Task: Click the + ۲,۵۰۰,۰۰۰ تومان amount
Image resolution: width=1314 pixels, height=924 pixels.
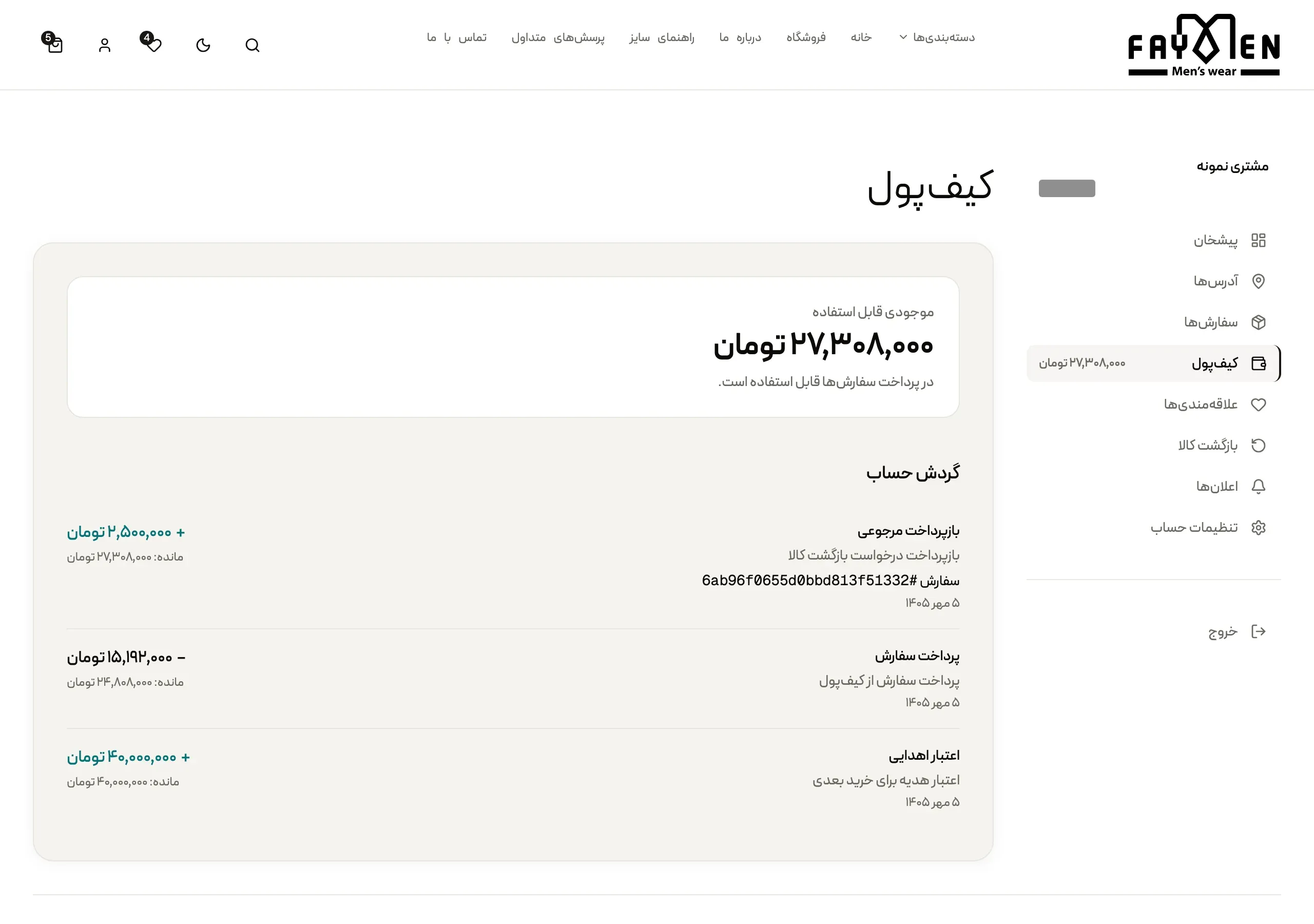Action: (126, 532)
